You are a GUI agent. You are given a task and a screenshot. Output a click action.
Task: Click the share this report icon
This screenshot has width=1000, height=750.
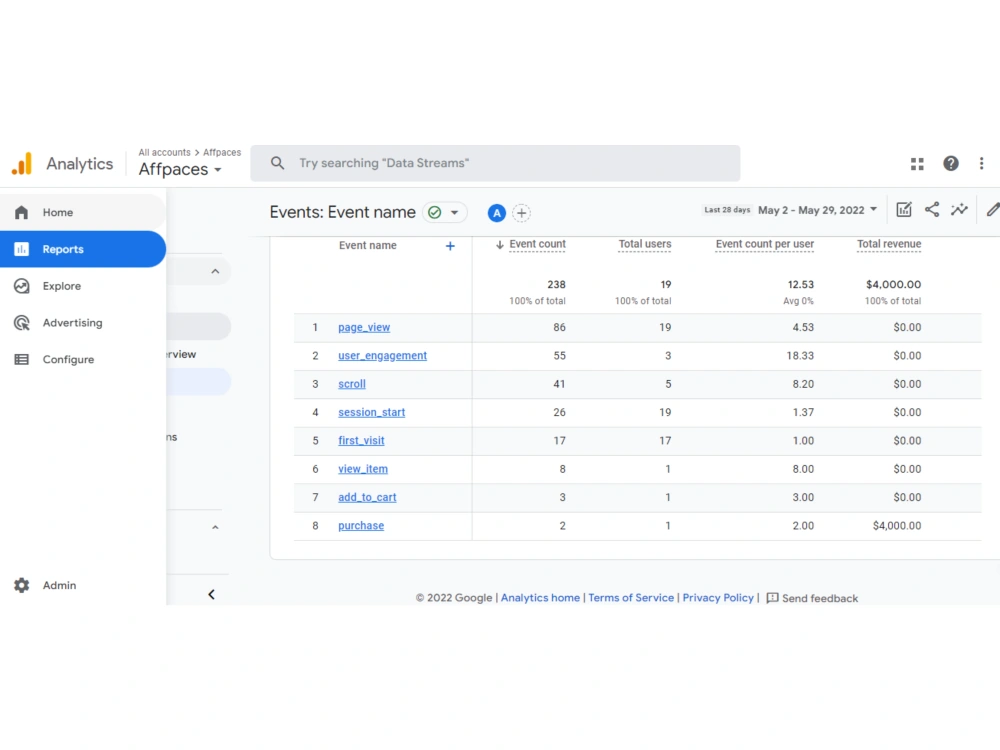tap(932, 210)
